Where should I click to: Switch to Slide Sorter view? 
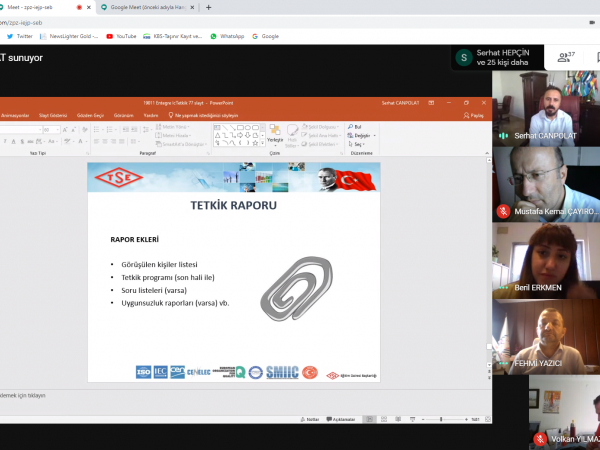[x=384, y=419]
